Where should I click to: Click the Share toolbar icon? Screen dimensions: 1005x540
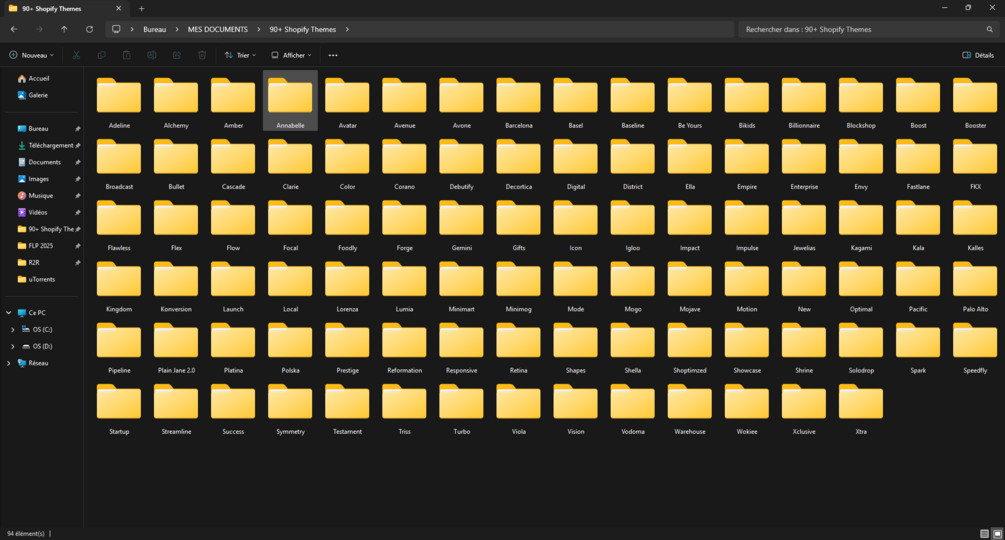[177, 55]
